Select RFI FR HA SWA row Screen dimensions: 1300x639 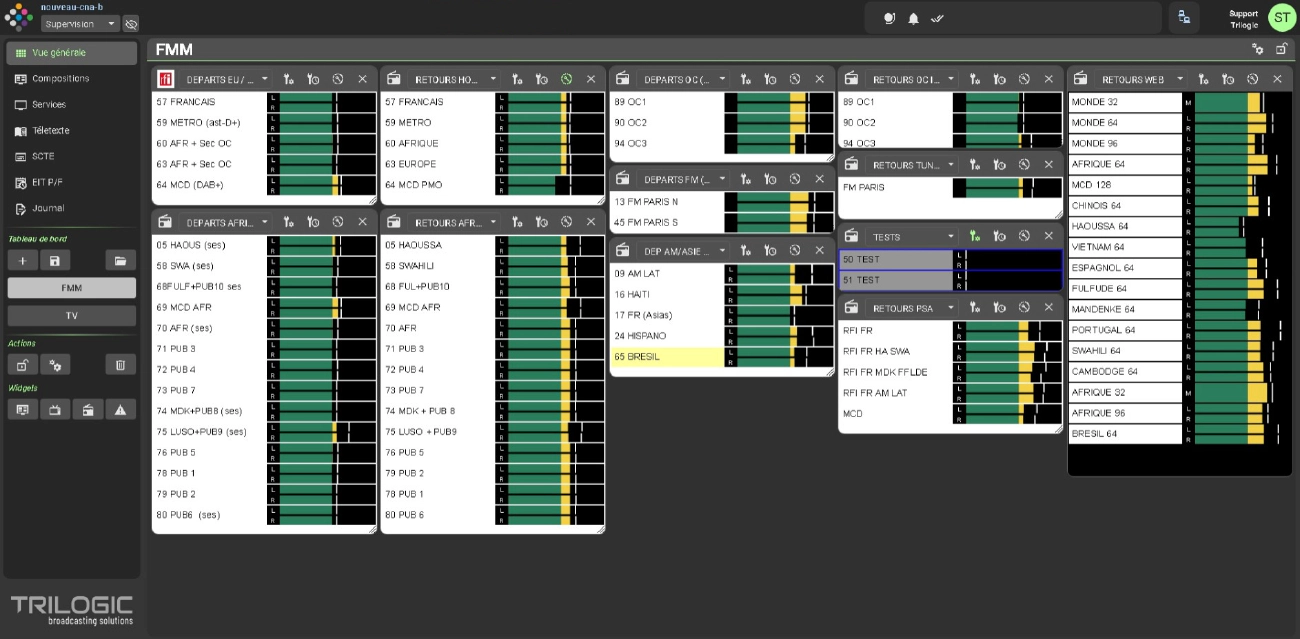(x=950, y=351)
